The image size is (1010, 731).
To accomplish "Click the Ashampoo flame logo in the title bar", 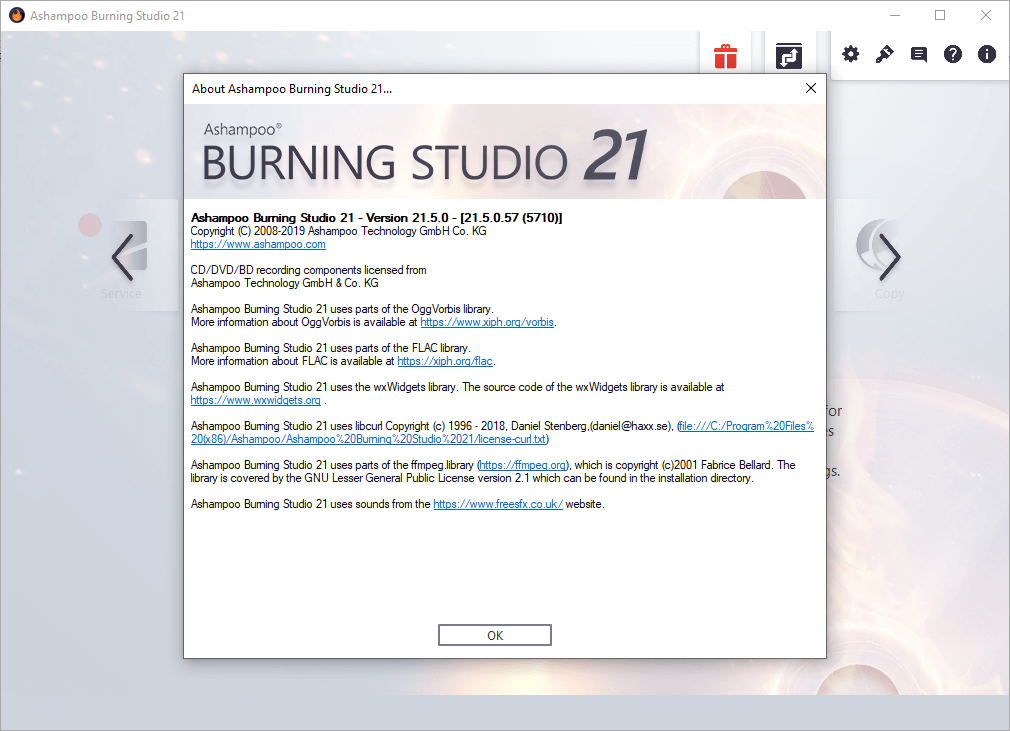I will click(16, 15).
